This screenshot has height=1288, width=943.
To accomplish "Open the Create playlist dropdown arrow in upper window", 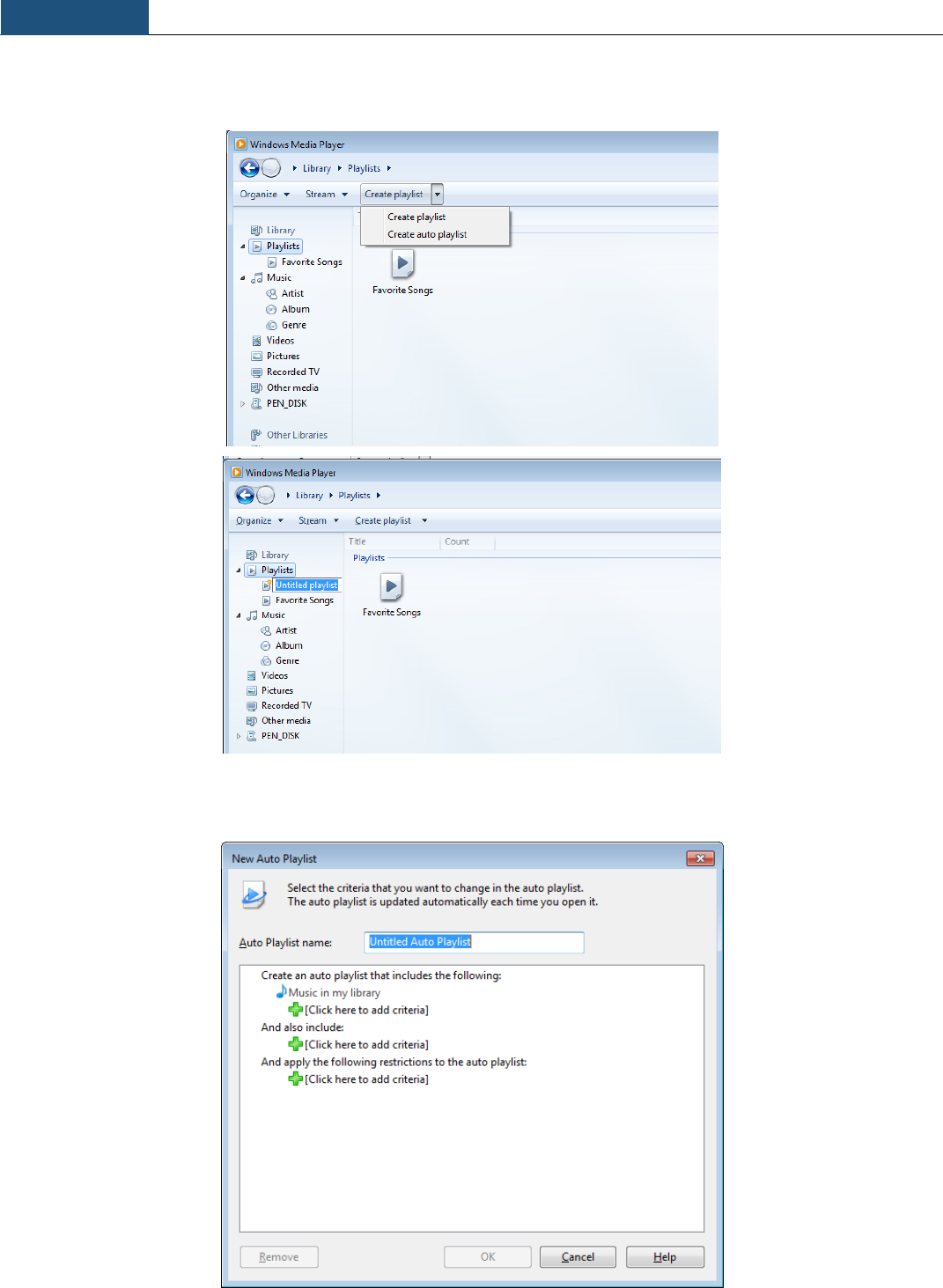I will point(438,195).
